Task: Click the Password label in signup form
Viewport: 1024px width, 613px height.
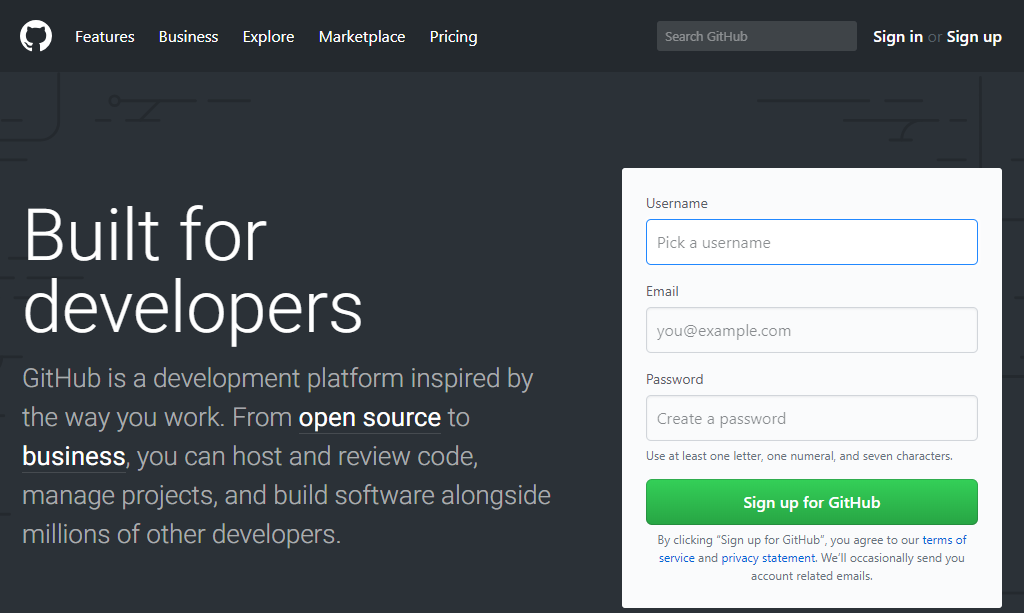Action: [674, 379]
